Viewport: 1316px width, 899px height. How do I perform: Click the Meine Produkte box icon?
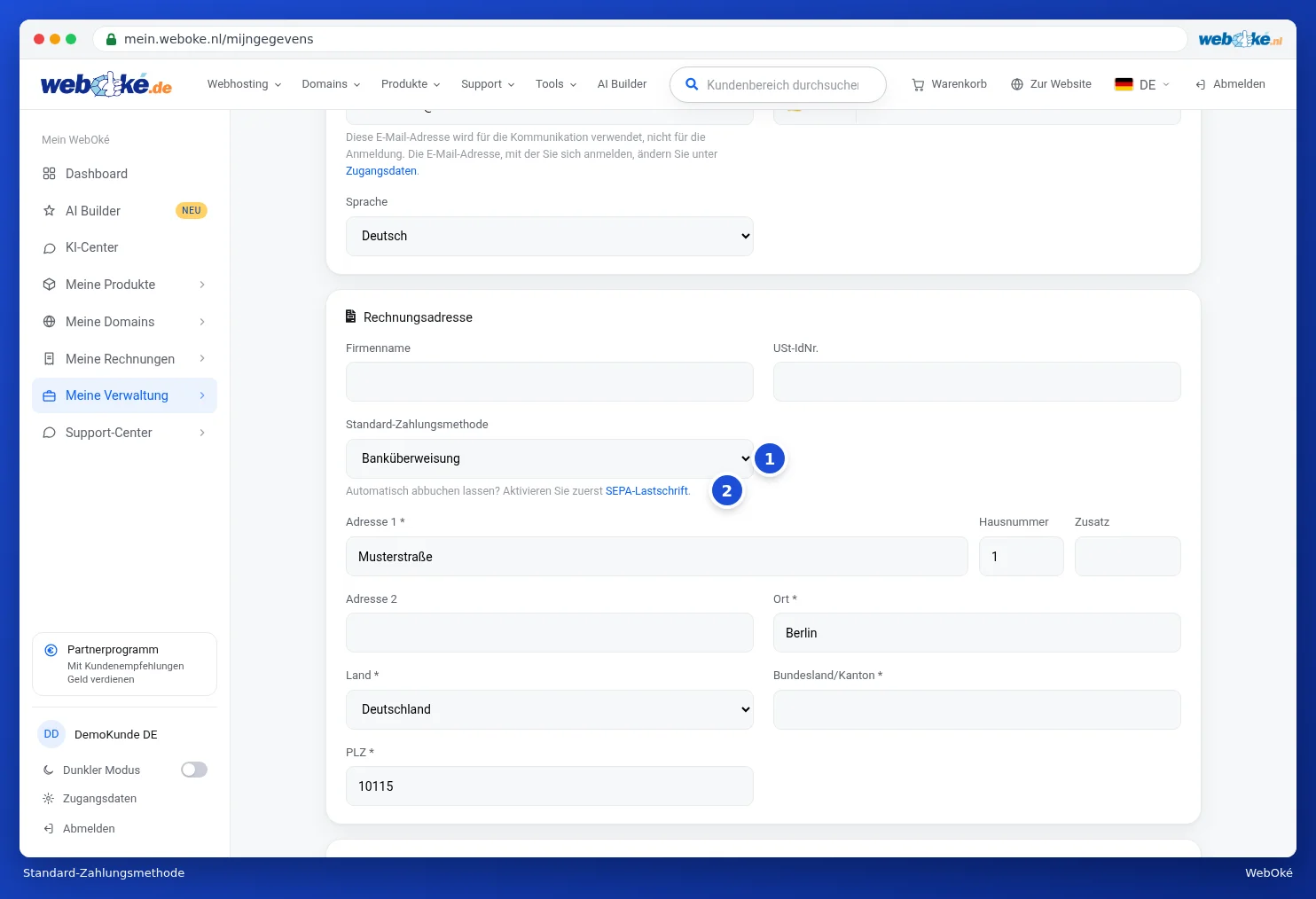[x=50, y=285]
